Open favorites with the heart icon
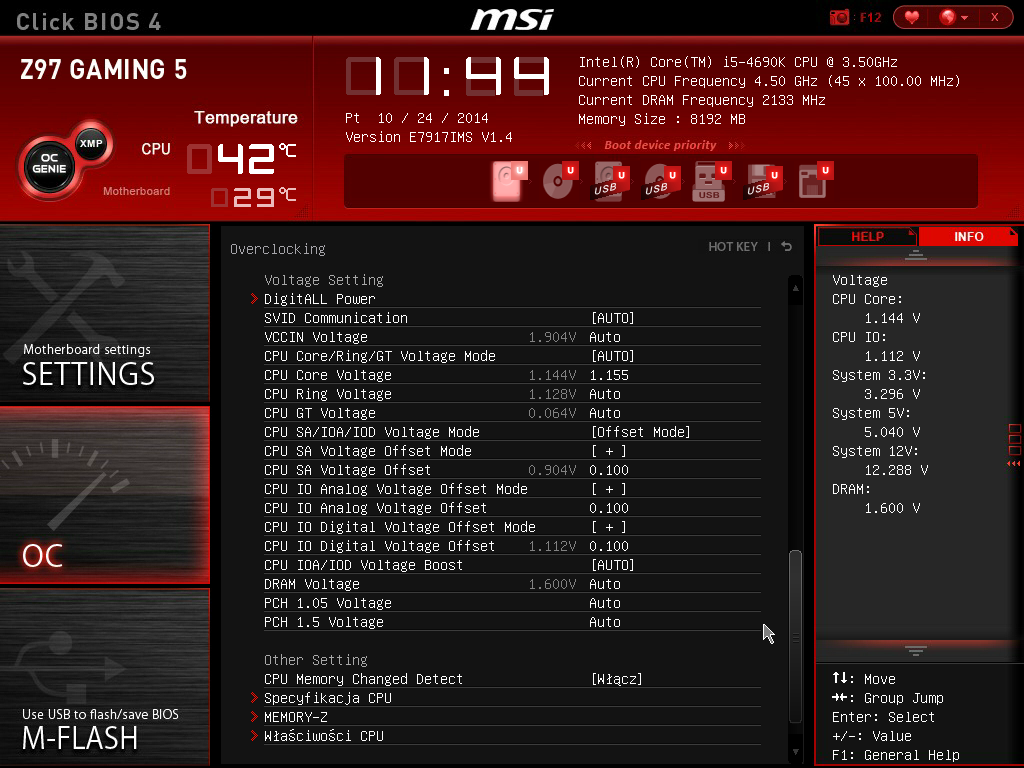The image size is (1024, 768). [912, 17]
